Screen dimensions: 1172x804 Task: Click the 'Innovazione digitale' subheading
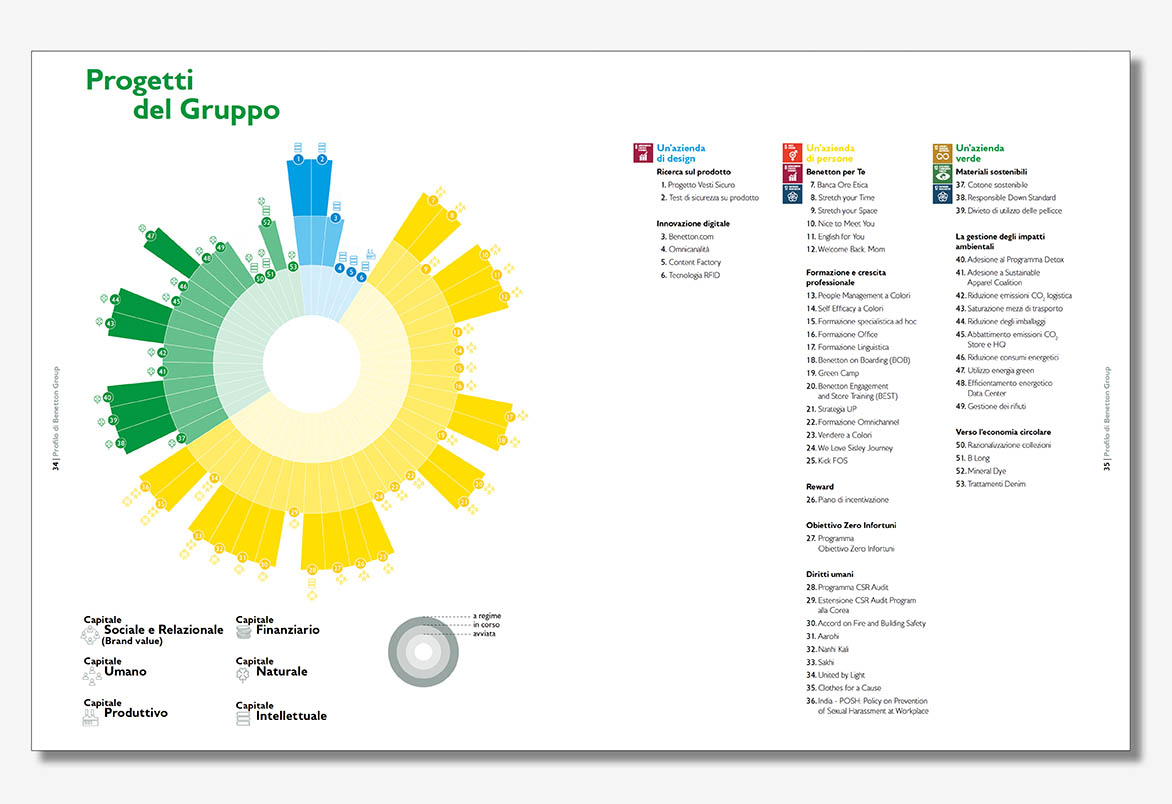click(x=693, y=223)
